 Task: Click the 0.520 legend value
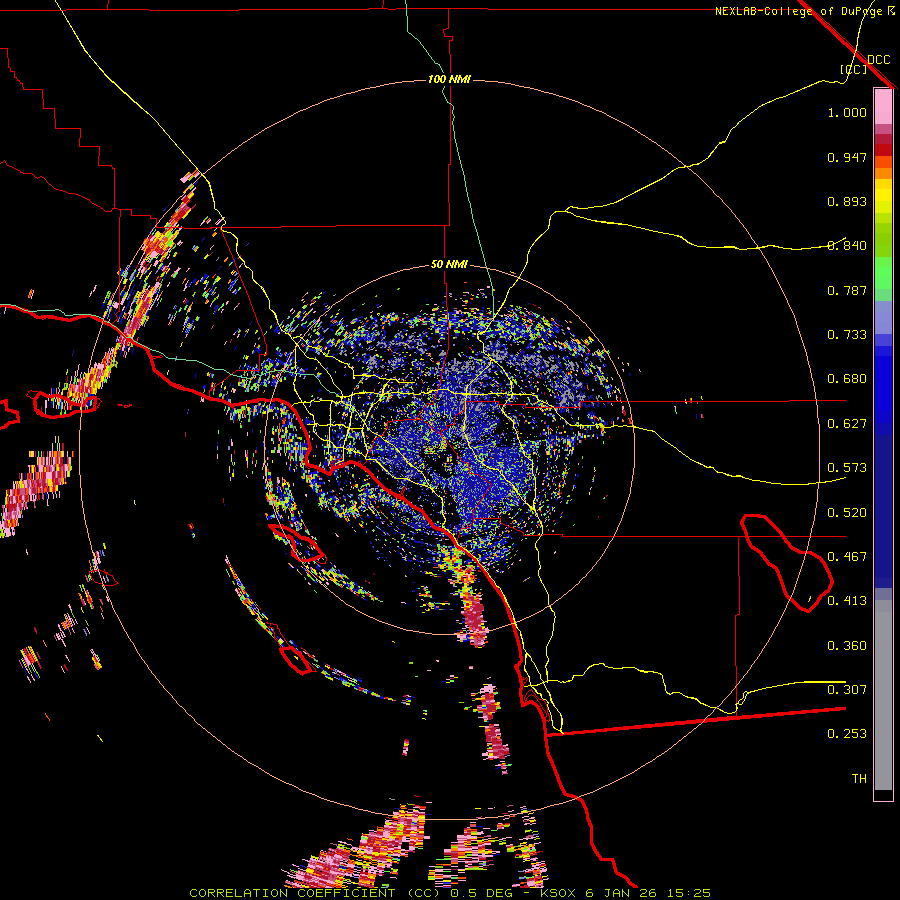tap(847, 513)
